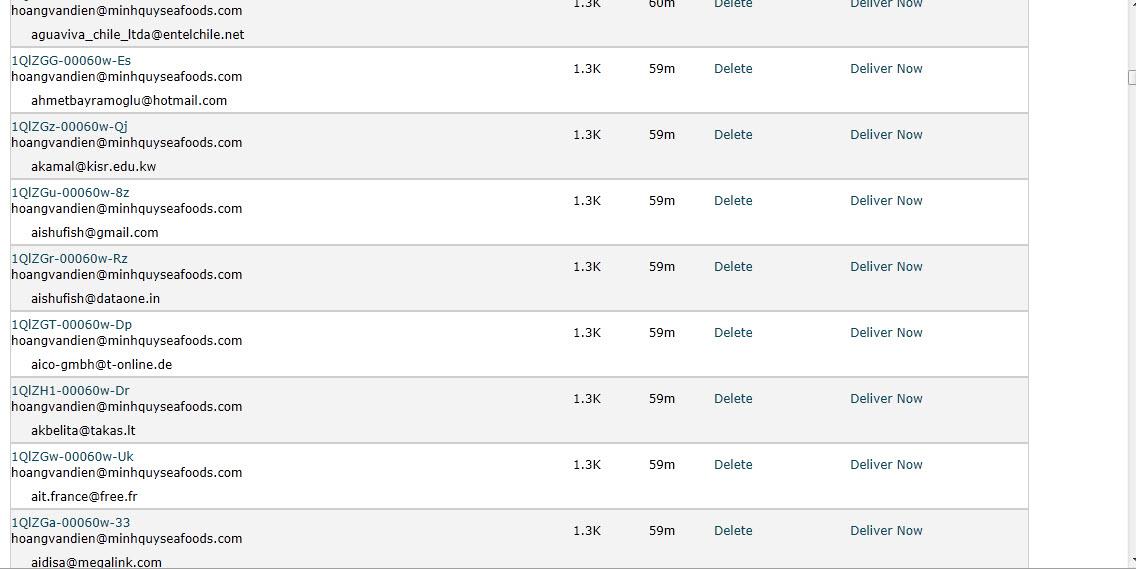This screenshot has width=1136, height=569.
Task: Click the vertical scrollbar thumb
Action: pos(1132,77)
